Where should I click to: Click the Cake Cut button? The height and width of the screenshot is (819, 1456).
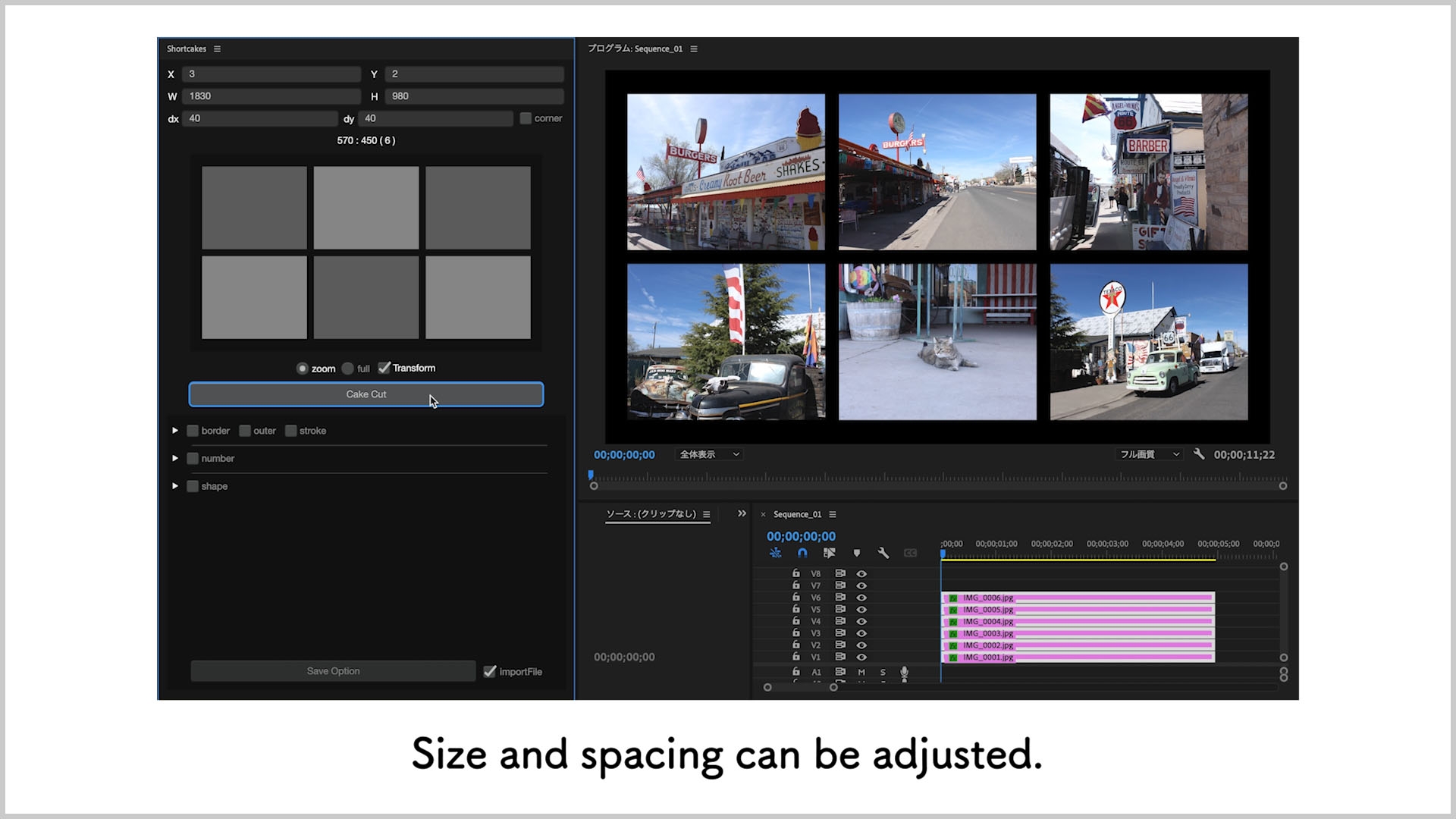(x=366, y=394)
